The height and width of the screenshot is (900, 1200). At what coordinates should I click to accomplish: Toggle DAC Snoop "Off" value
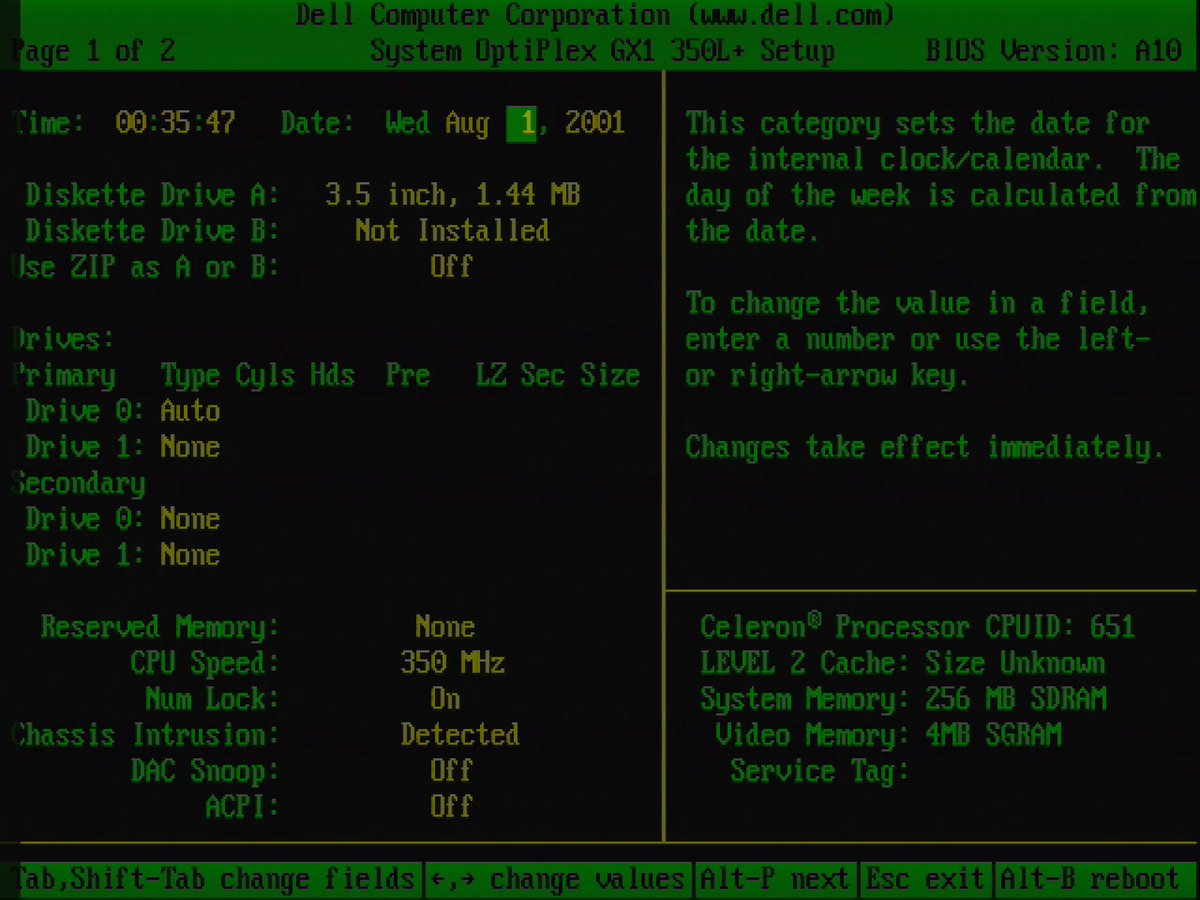tap(451, 771)
